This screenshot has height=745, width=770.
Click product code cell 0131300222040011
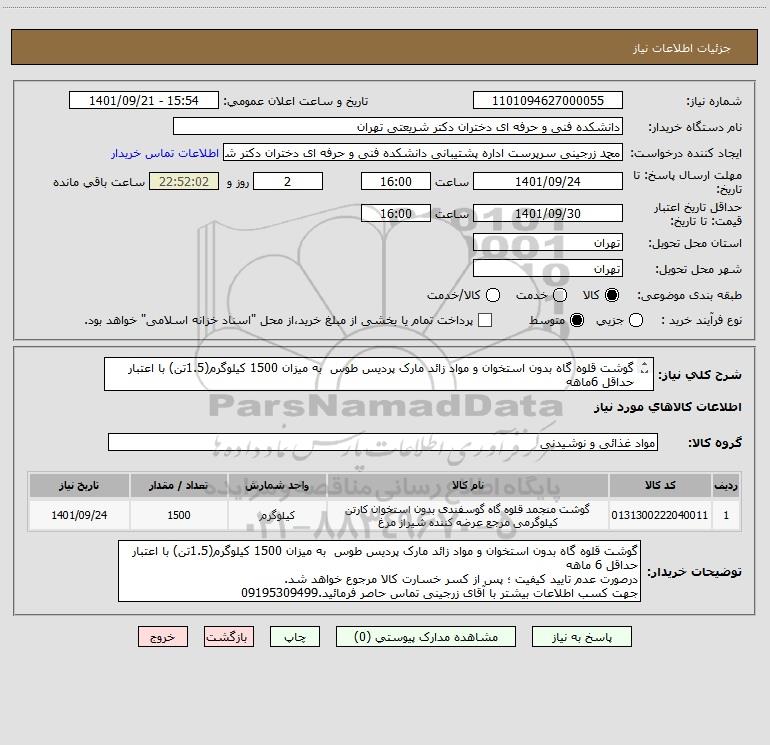click(x=660, y=515)
